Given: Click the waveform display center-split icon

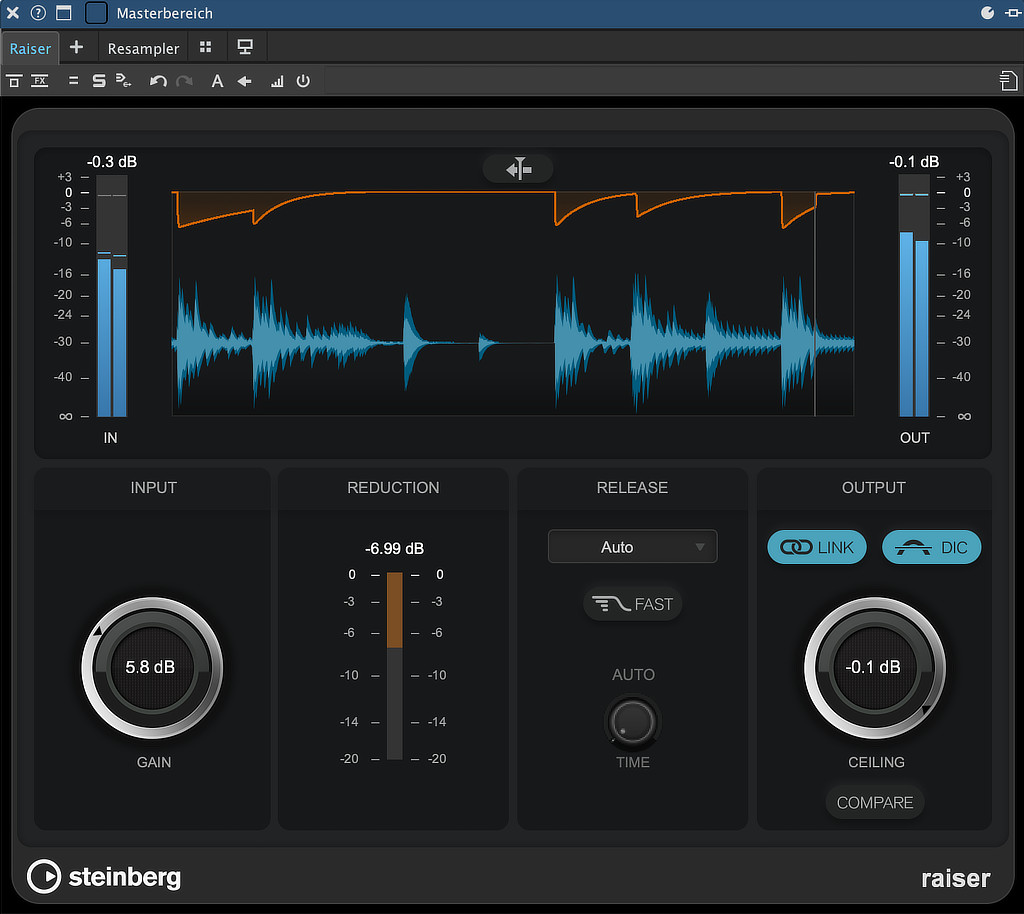Looking at the screenshot, I should pyautogui.click(x=519, y=169).
